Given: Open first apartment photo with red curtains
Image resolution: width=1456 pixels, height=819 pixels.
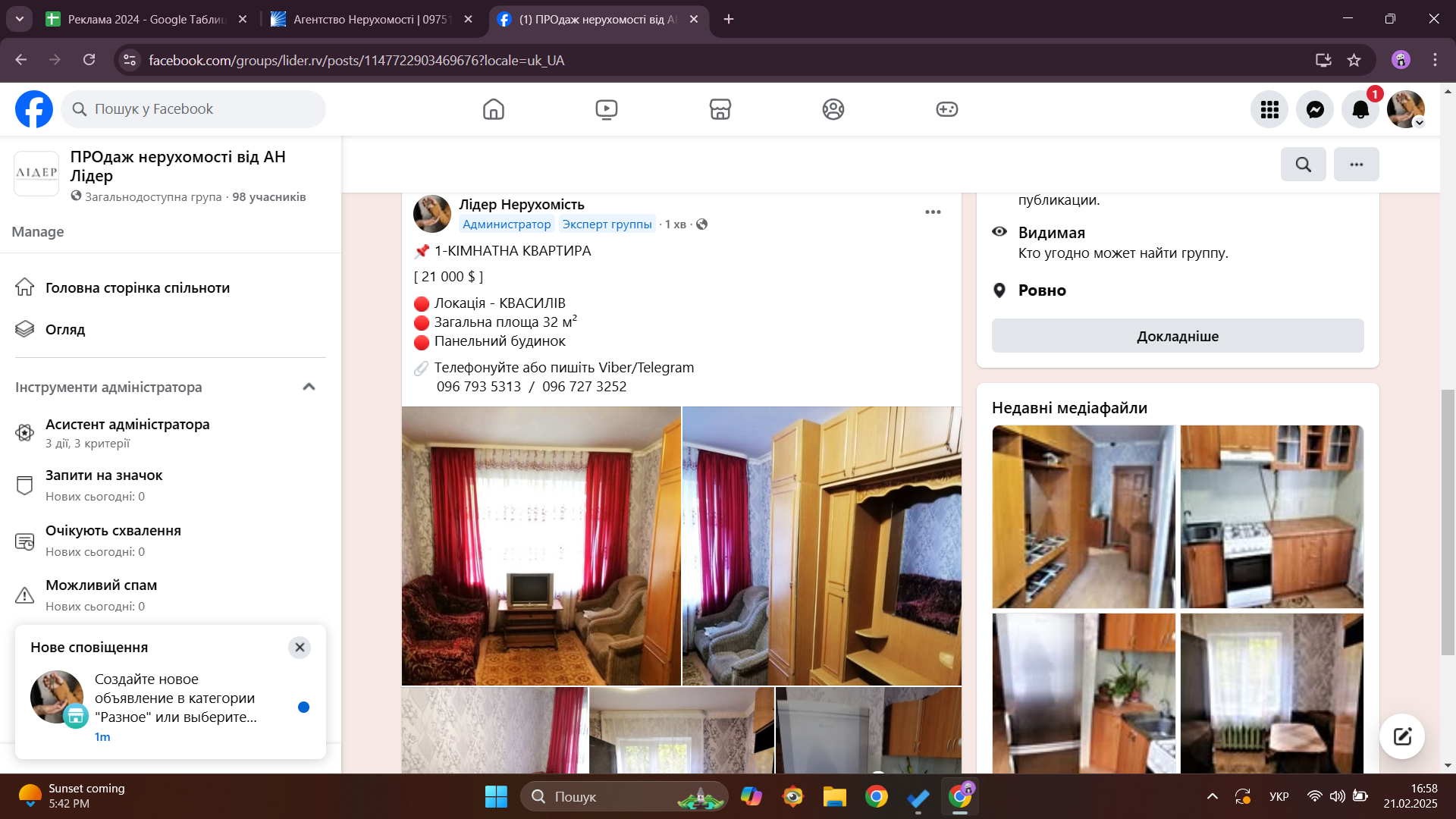Looking at the screenshot, I should pyautogui.click(x=541, y=545).
